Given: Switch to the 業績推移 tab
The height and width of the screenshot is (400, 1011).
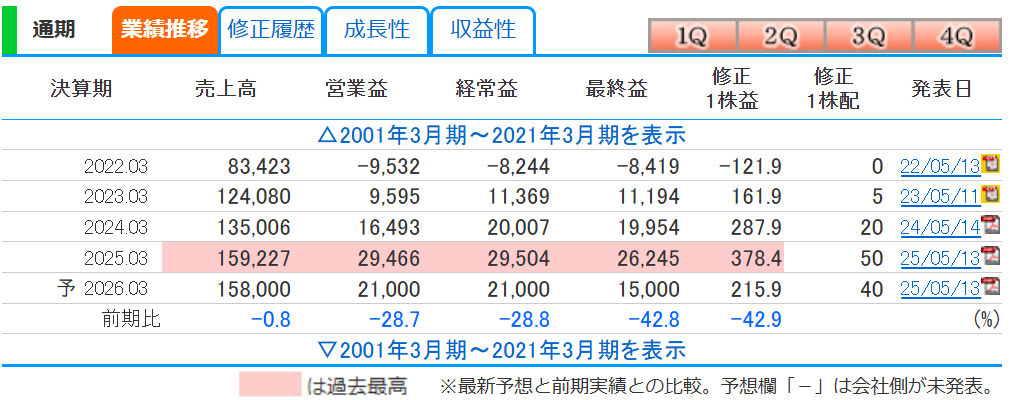Looking at the screenshot, I should 164,29.
